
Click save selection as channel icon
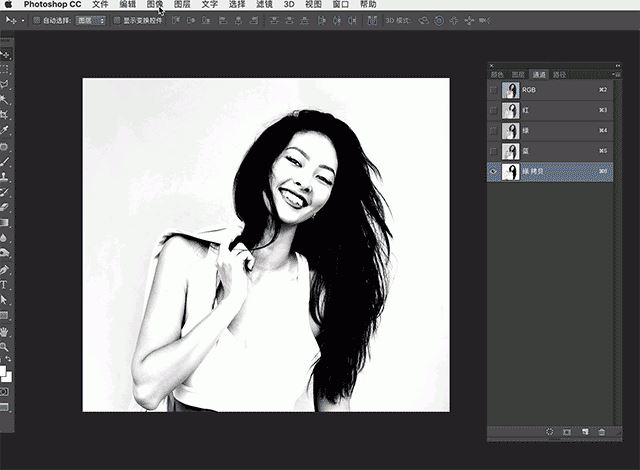(x=567, y=431)
